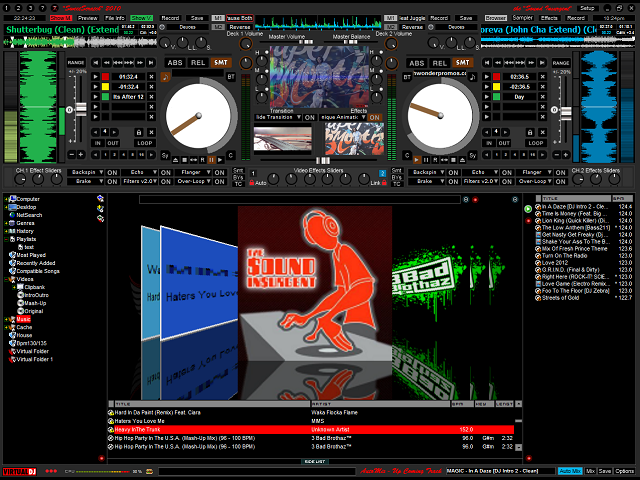The width and height of the screenshot is (640, 480).
Task: Select the ABS mode on left deck
Action: tap(174, 62)
